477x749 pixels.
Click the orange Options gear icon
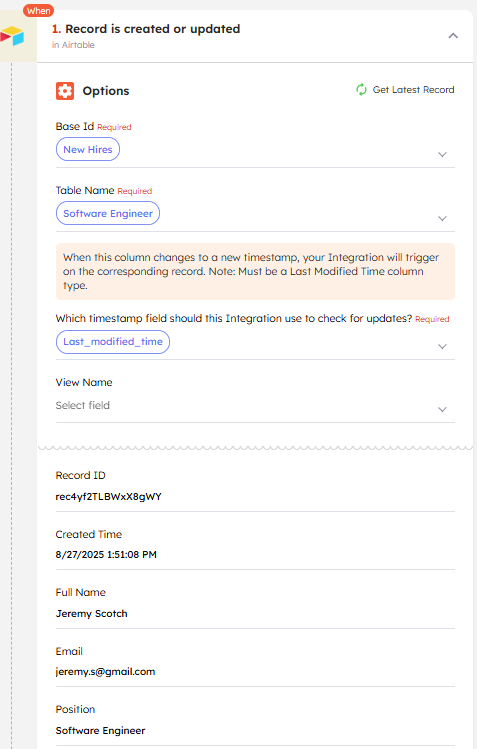point(65,91)
